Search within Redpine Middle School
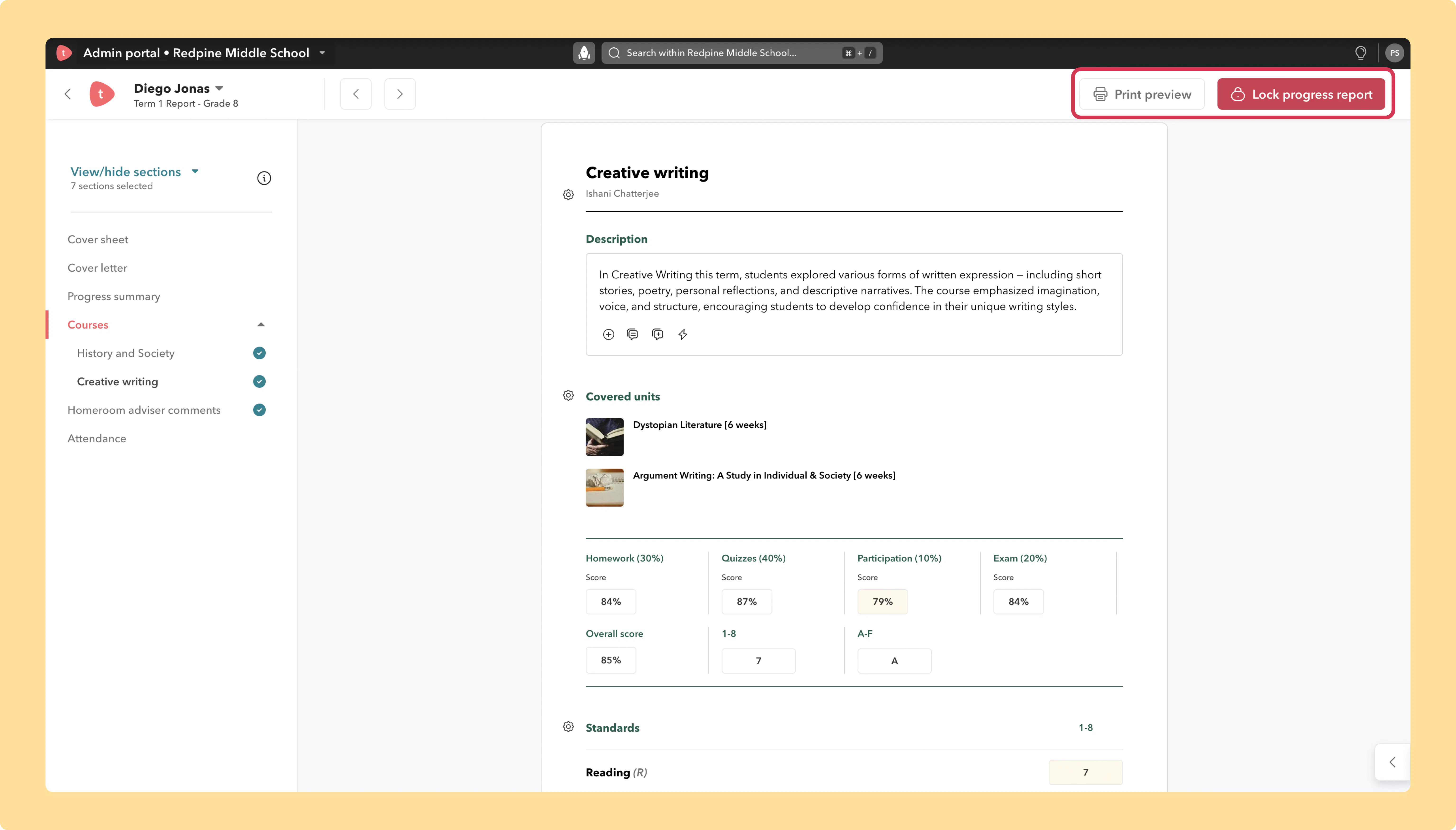The image size is (1456, 830). click(x=742, y=53)
